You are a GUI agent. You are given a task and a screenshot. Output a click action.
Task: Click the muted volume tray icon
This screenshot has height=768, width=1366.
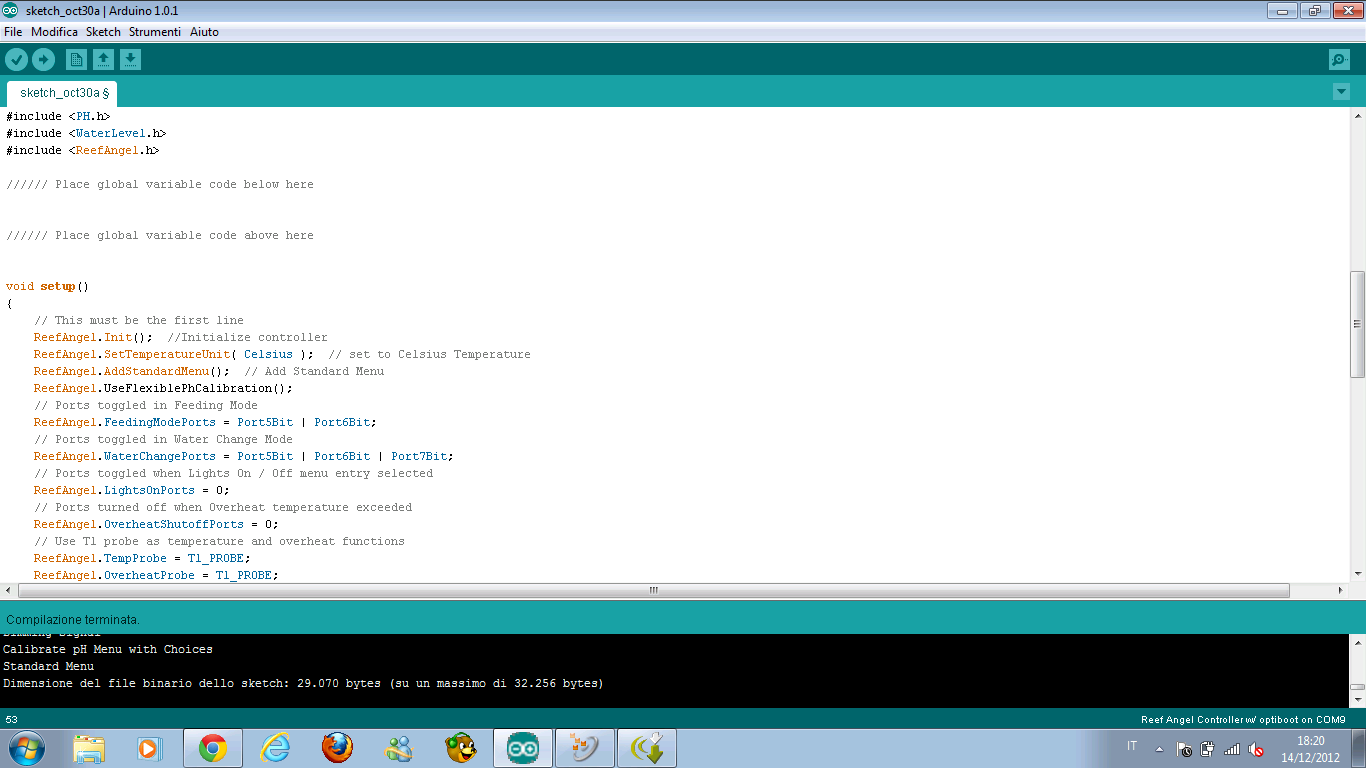1257,749
